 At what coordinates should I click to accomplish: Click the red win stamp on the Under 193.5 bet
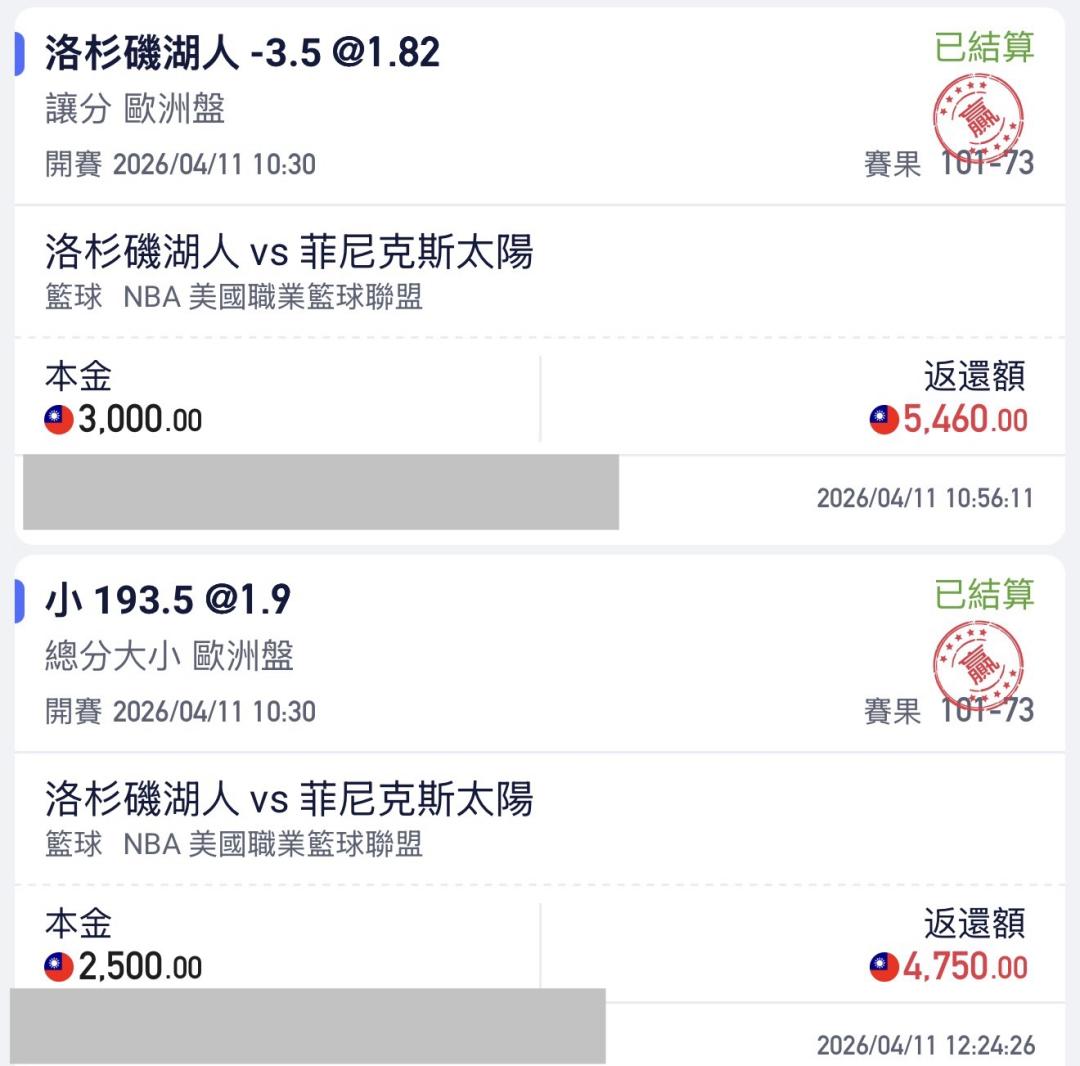point(977,664)
